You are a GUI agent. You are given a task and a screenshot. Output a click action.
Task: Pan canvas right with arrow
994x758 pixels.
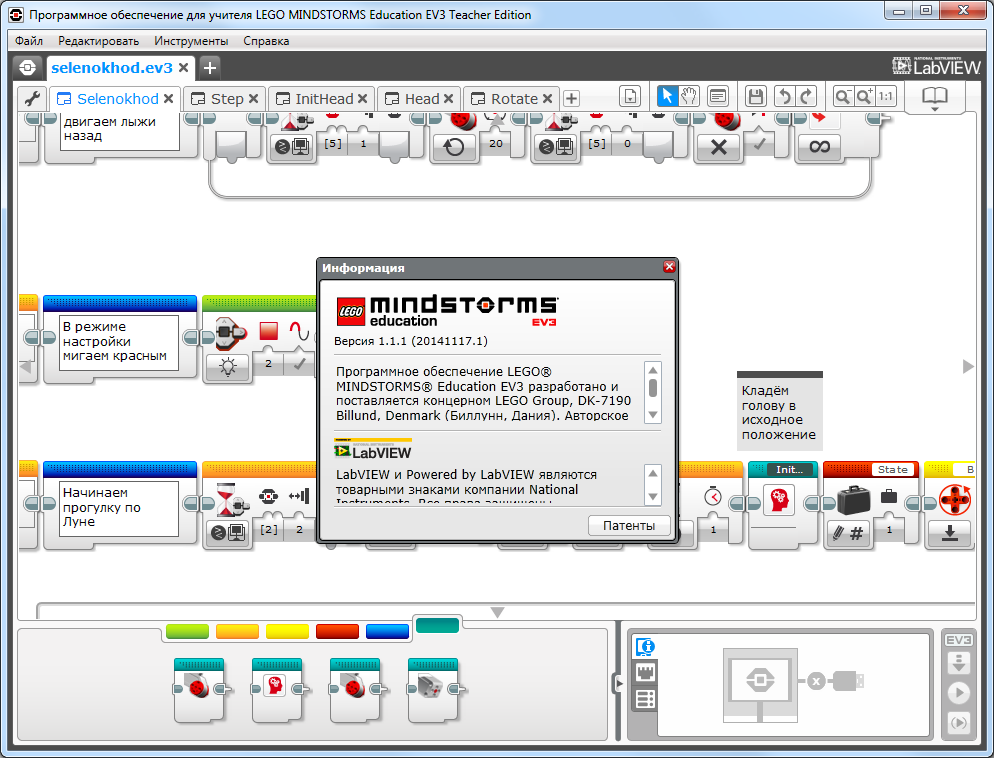[968, 366]
